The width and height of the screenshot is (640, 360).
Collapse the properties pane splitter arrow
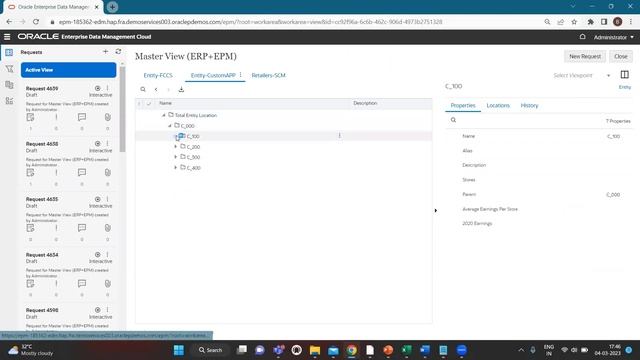tap(436, 211)
